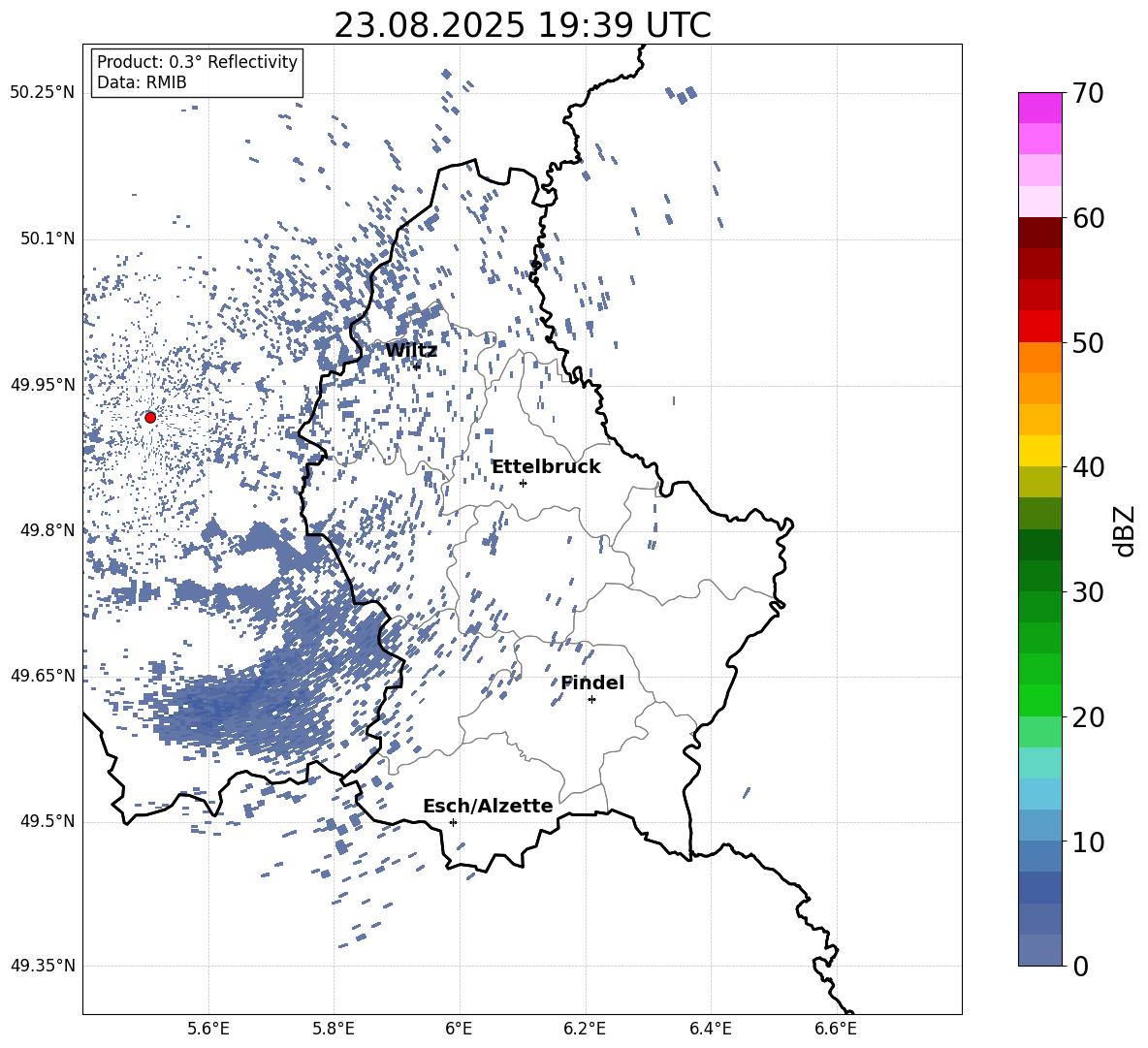Pick the magenta swatch at top of colorbar
Screen dimensions: 1148x1048
pyautogui.click(x=1039, y=108)
